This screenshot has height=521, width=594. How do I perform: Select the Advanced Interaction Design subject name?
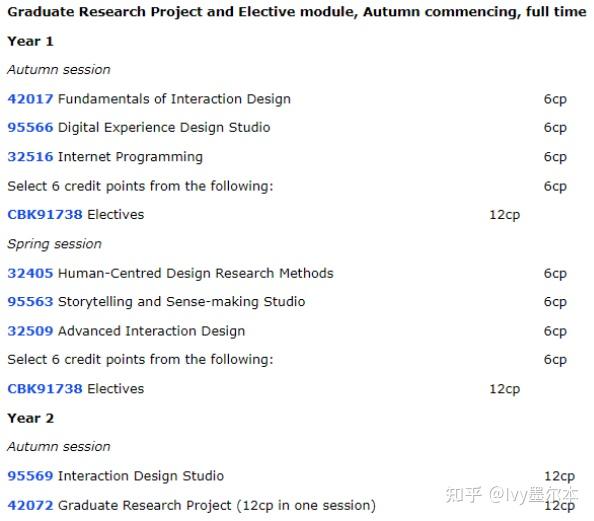(x=152, y=331)
